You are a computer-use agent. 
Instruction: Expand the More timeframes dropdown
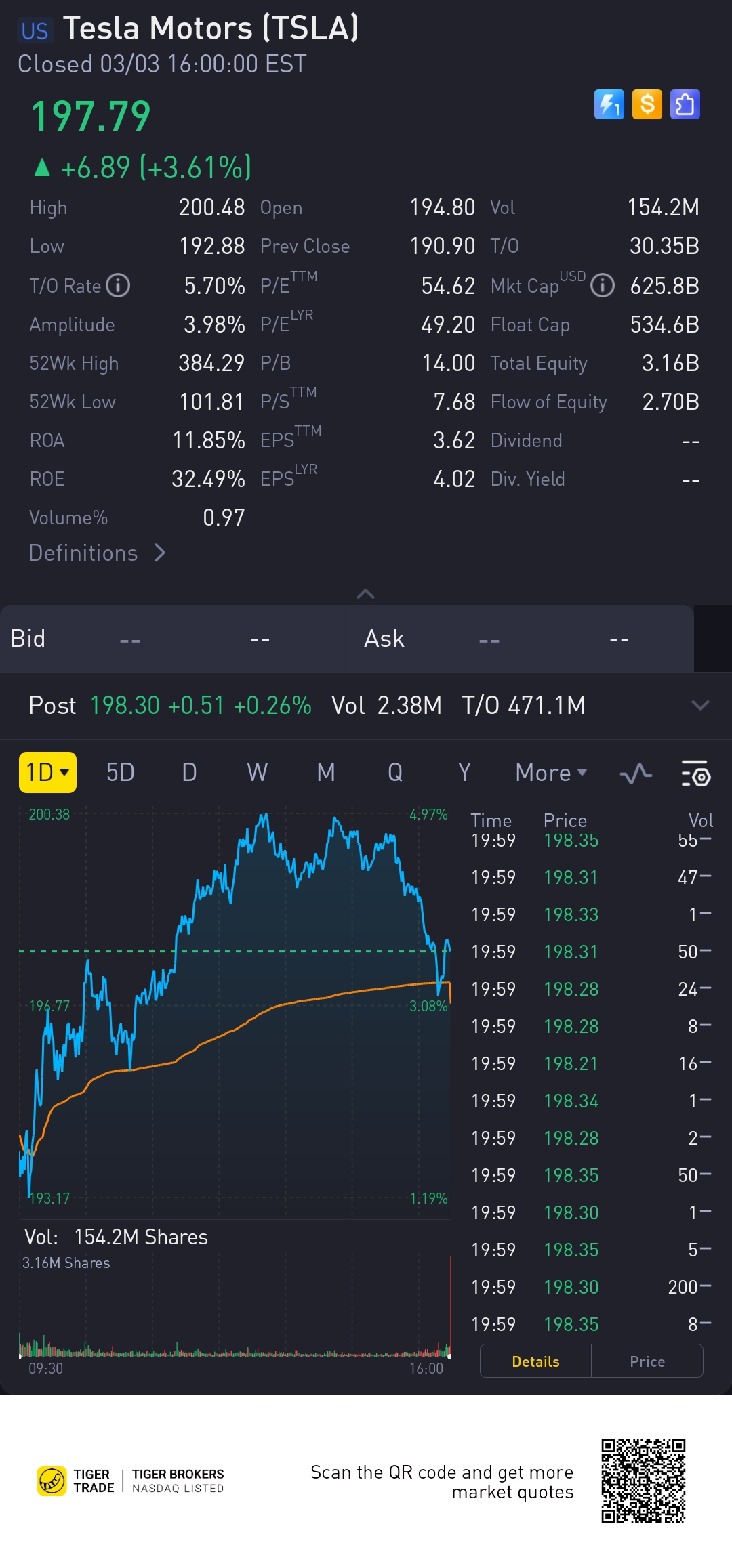click(x=550, y=772)
